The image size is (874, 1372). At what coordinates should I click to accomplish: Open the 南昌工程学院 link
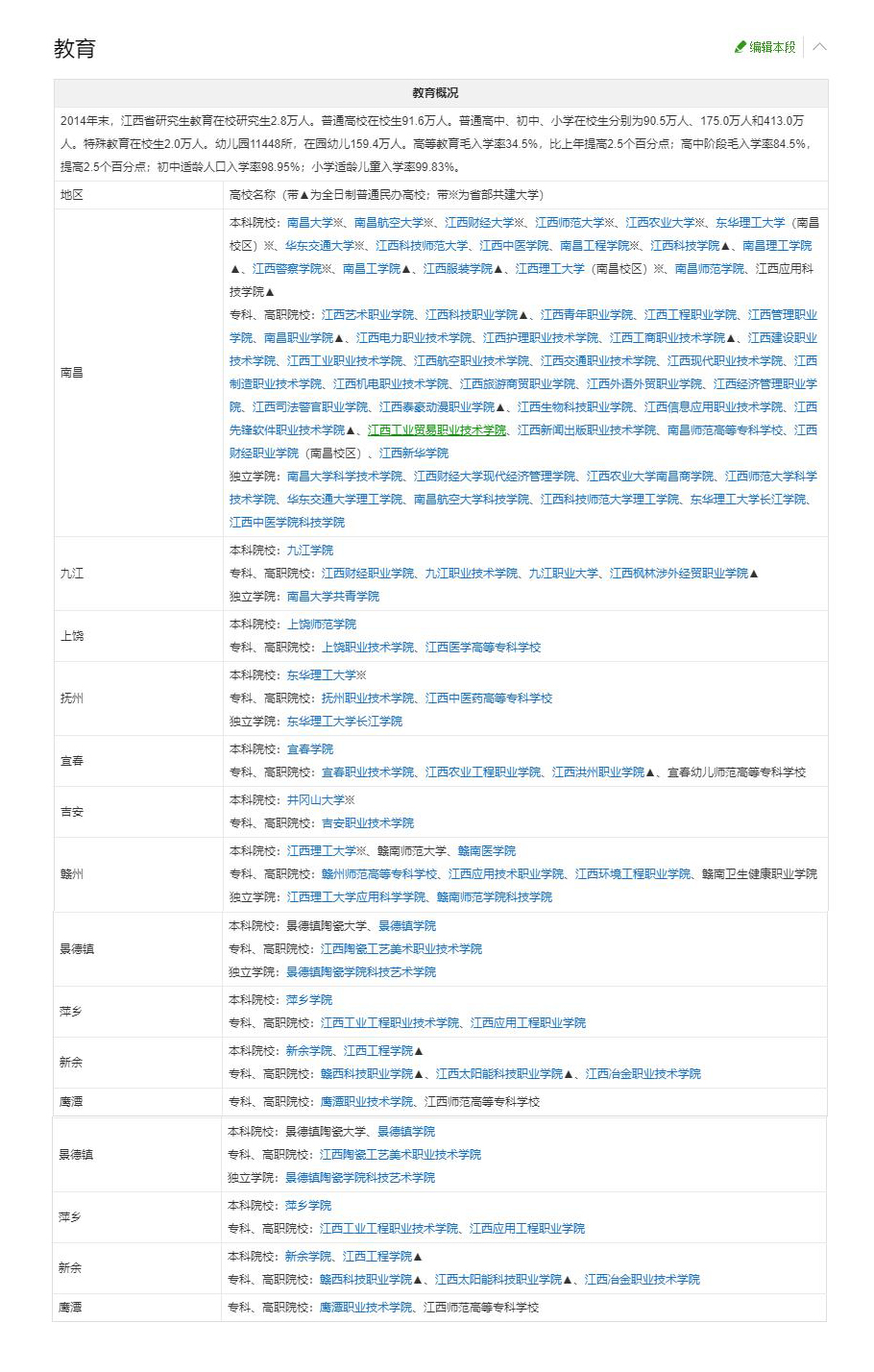point(595,246)
